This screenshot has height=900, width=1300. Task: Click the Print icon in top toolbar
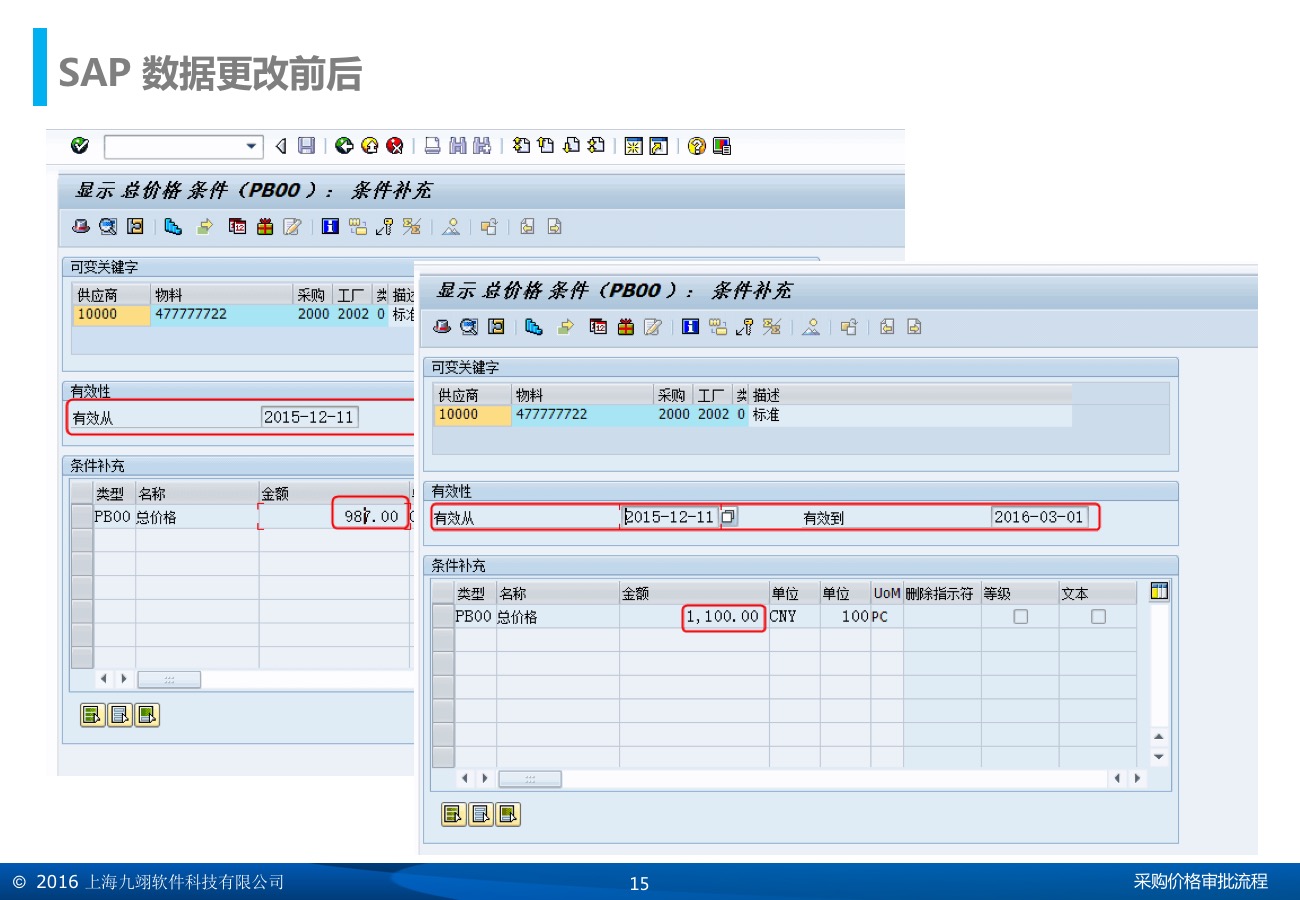432,146
